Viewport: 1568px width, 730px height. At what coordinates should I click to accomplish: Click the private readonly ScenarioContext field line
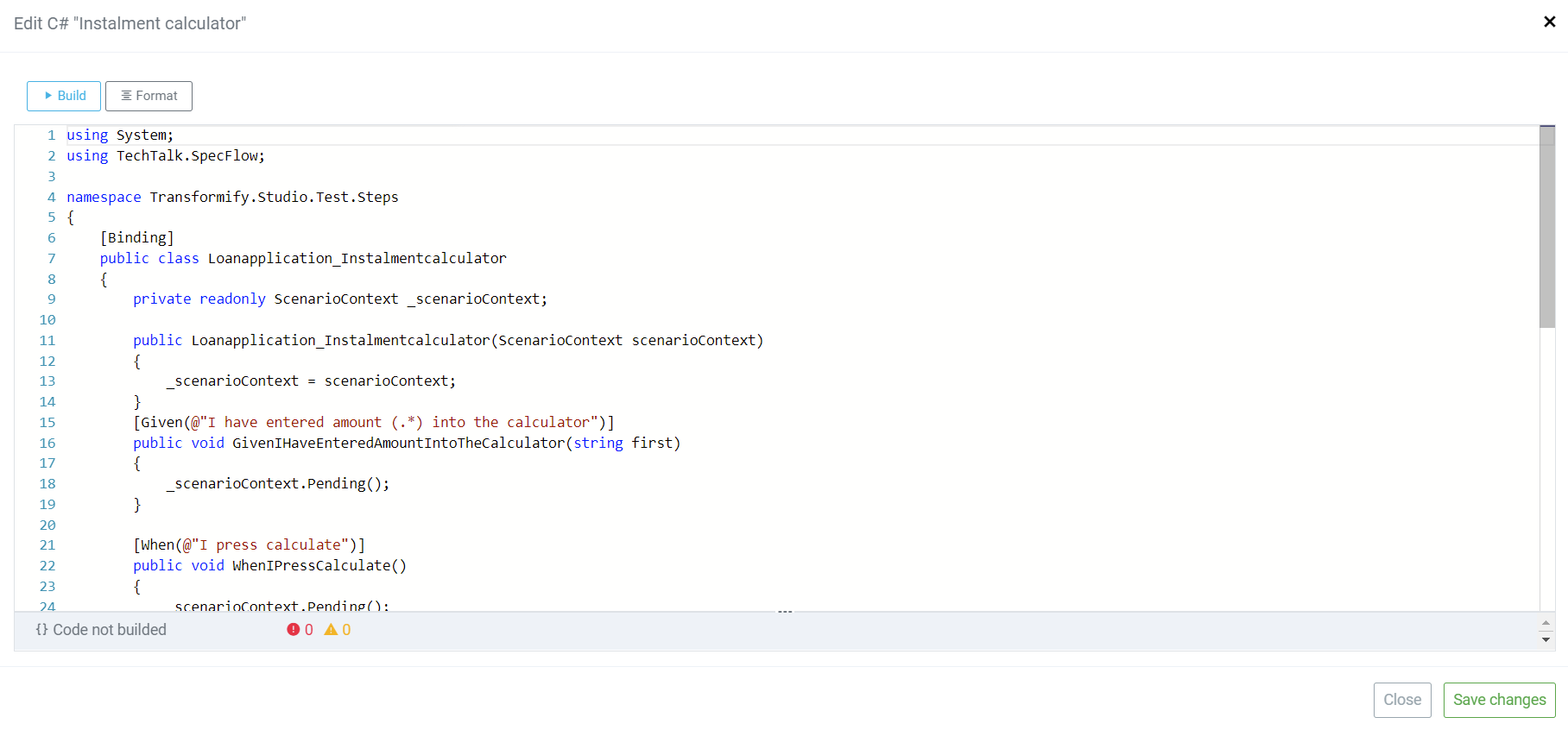tap(340, 299)
